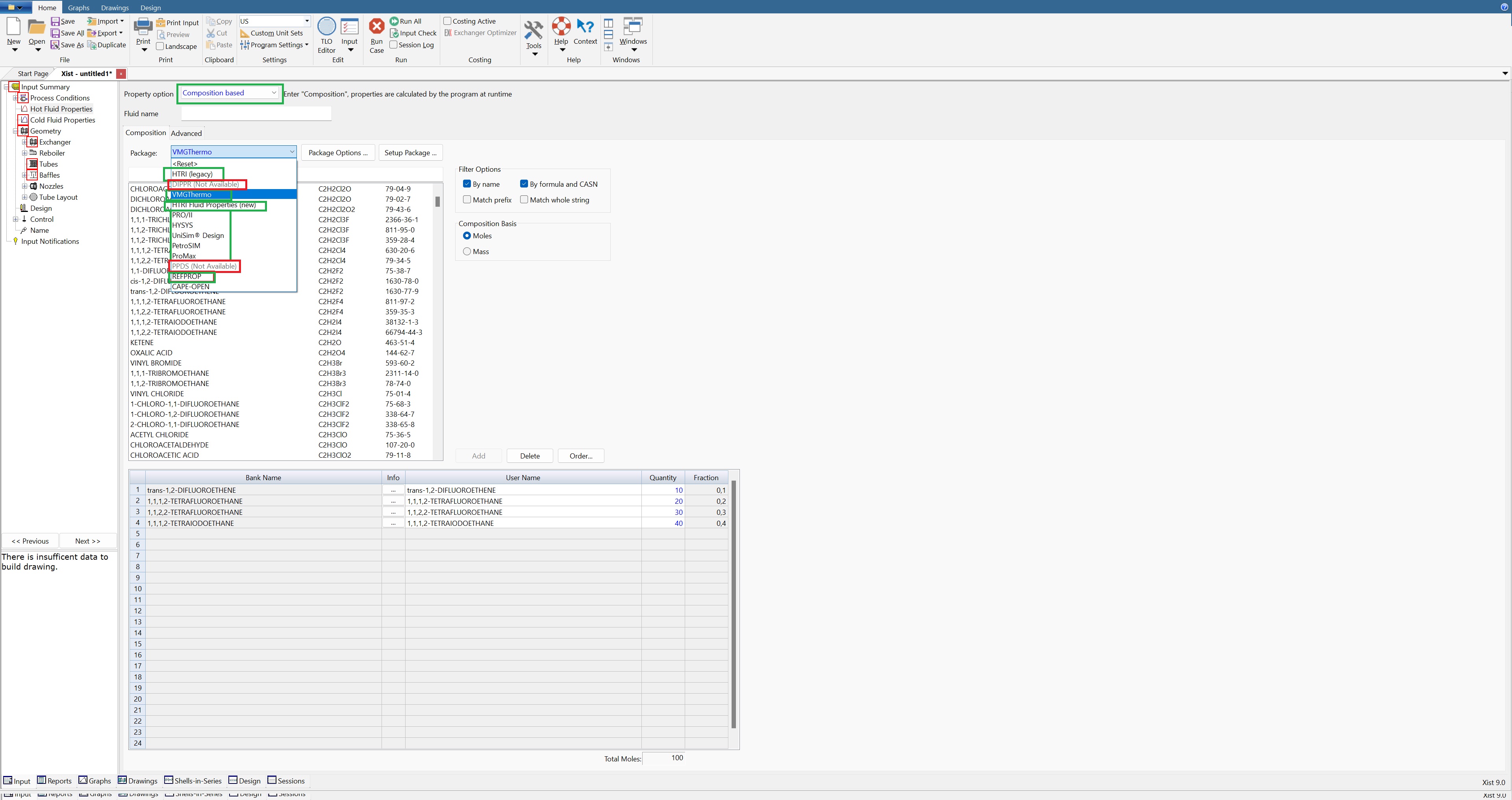Click the Help lifebuoy icon

pyautogui.click(x=561, y=26)
